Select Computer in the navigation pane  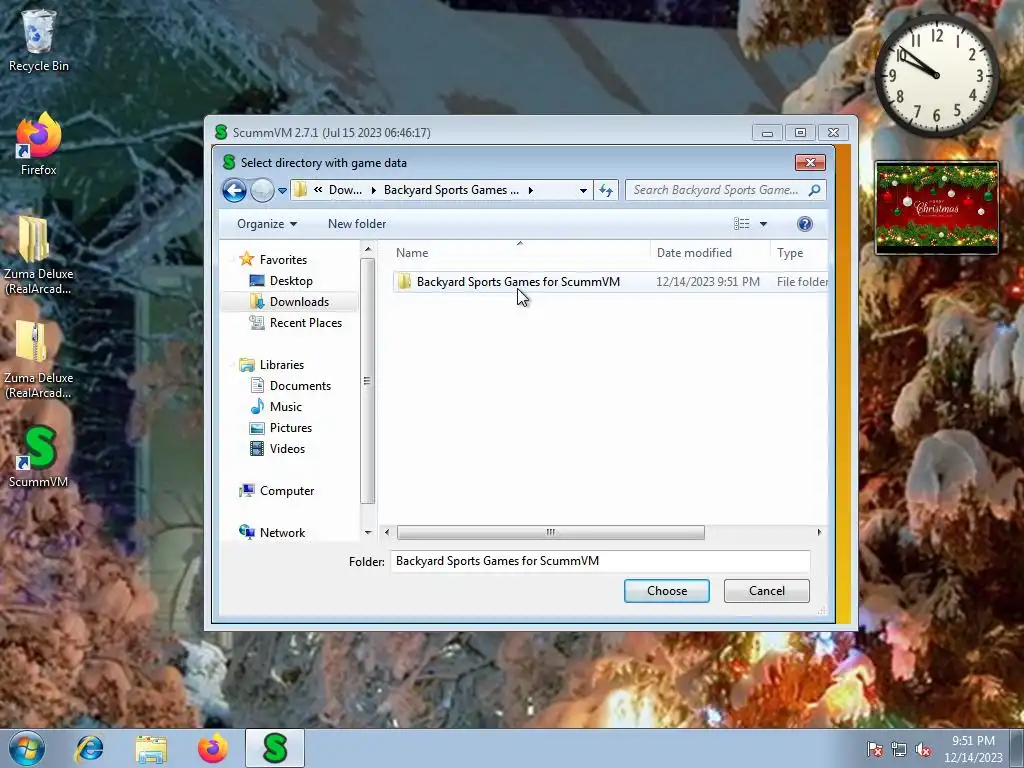click(x=287, y=490)
